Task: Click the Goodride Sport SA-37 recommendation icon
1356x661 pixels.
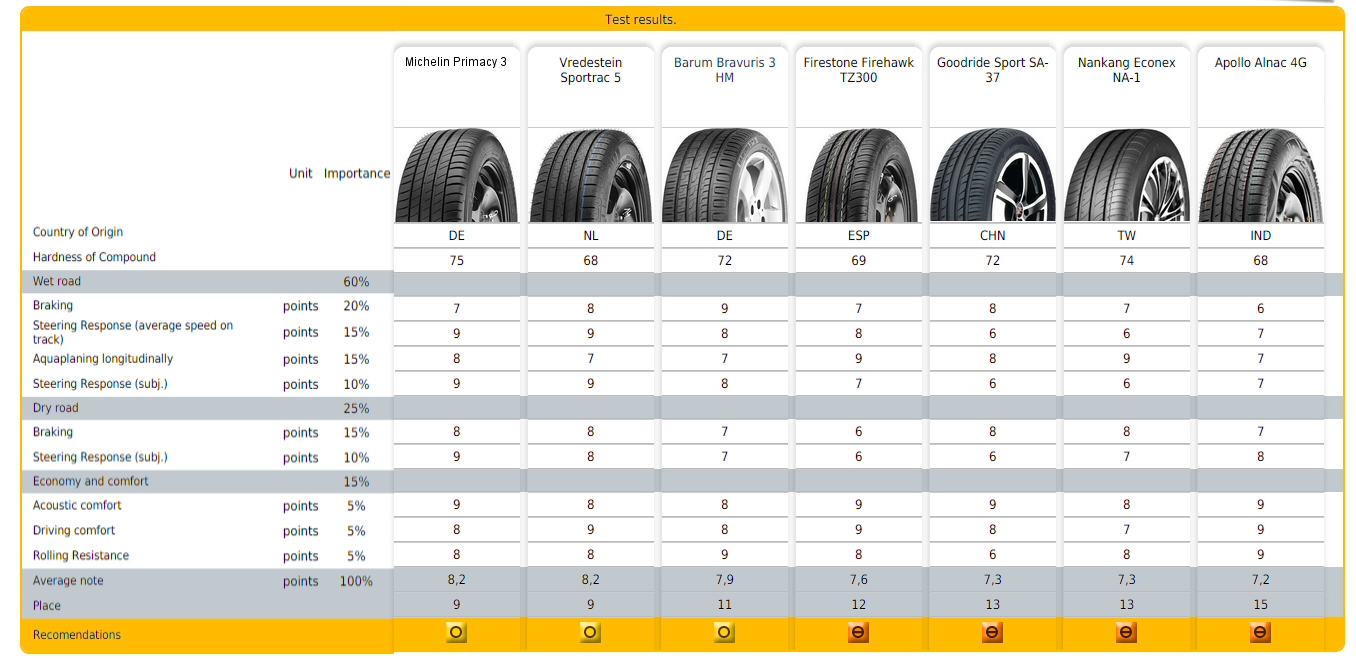Action: click(992, 633)
